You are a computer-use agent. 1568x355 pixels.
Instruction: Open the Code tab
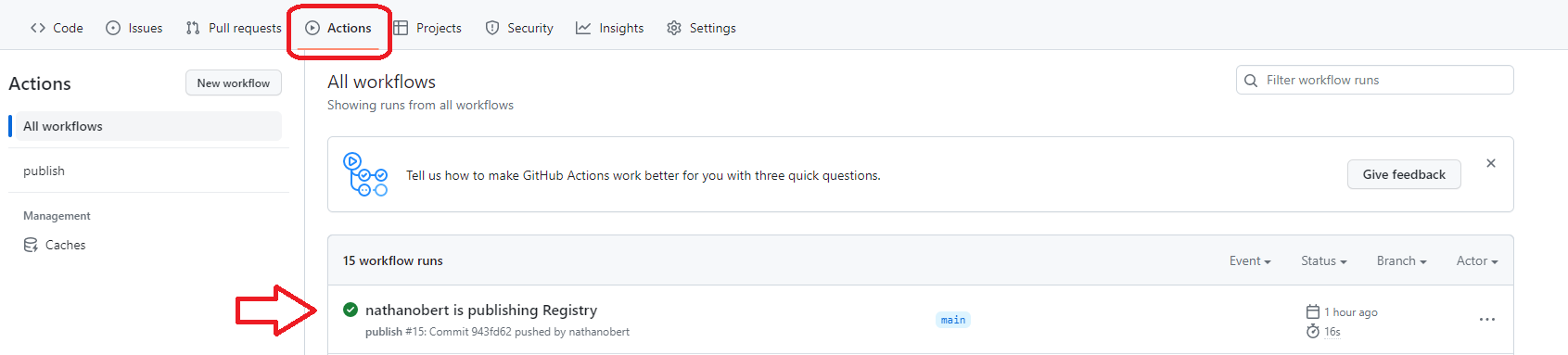pyautogui.click(x=57, y=28)
